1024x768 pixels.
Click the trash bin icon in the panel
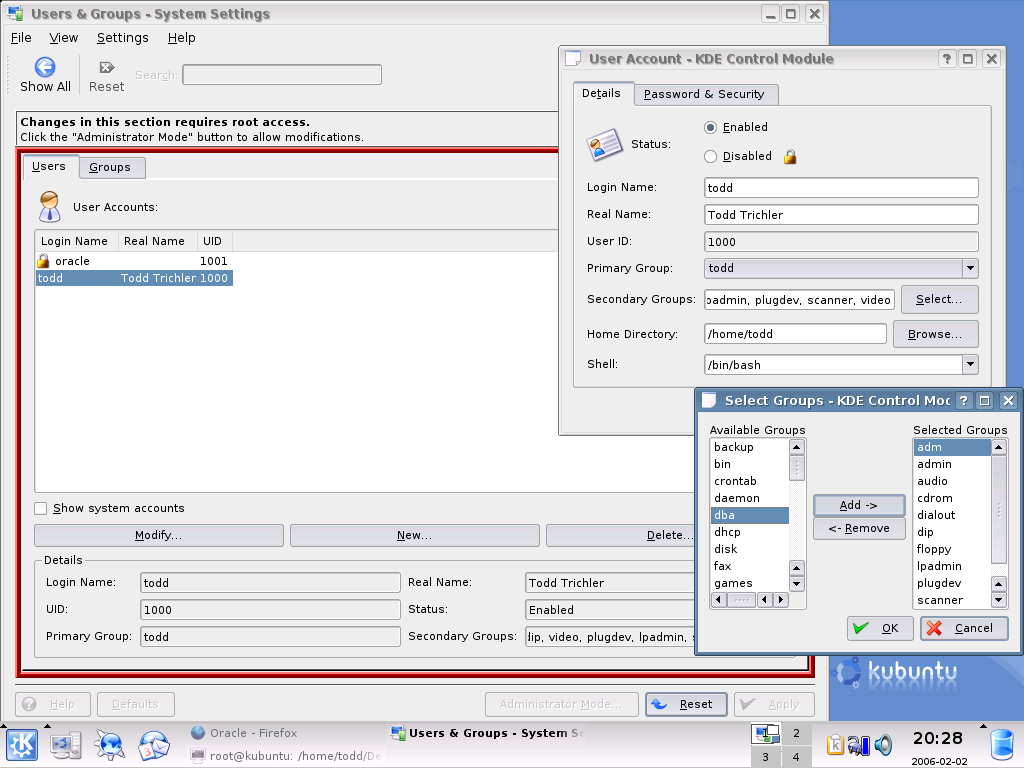point(1002,745)
